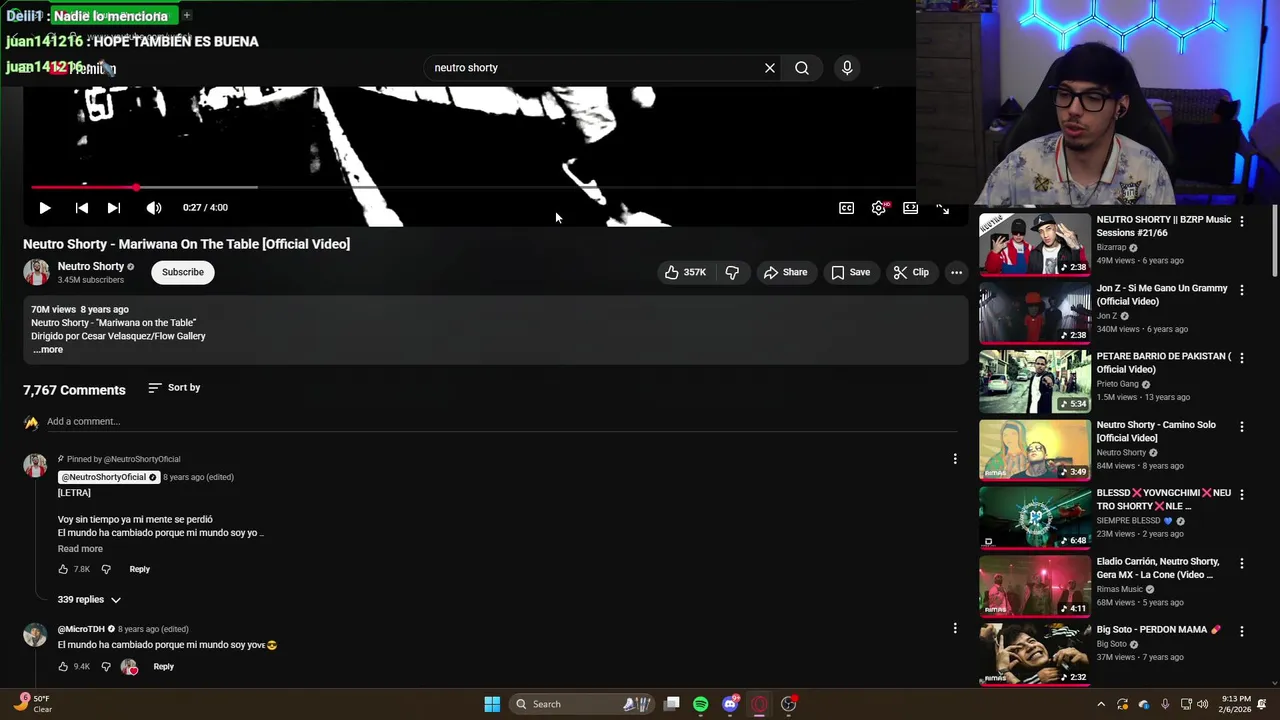The image size is (1280, 720).
Task: Open options for the La Cone video
Action: coord(1242,564)
